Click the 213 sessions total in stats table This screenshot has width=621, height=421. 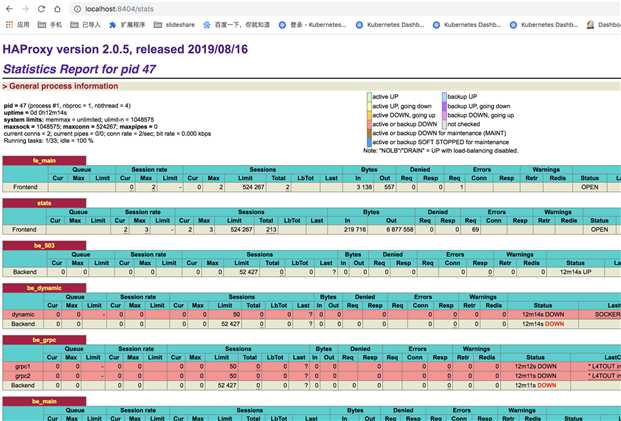click(x=271, y=229)
